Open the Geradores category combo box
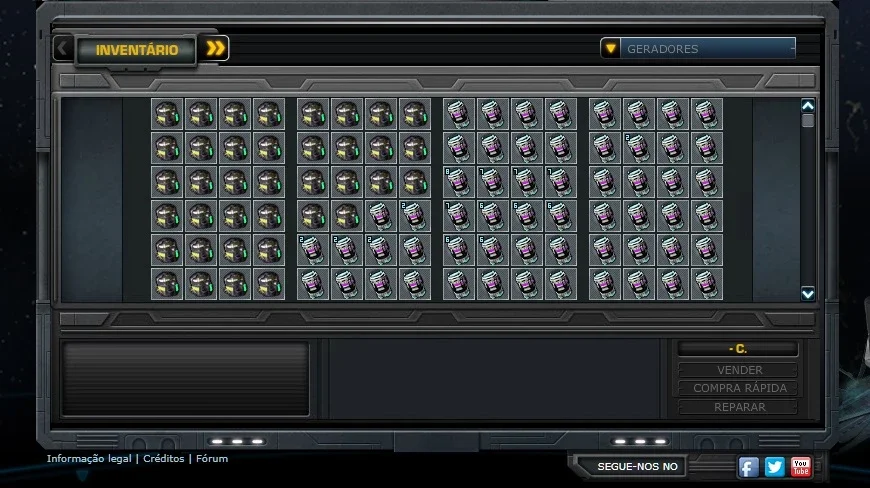 point(698,49)
